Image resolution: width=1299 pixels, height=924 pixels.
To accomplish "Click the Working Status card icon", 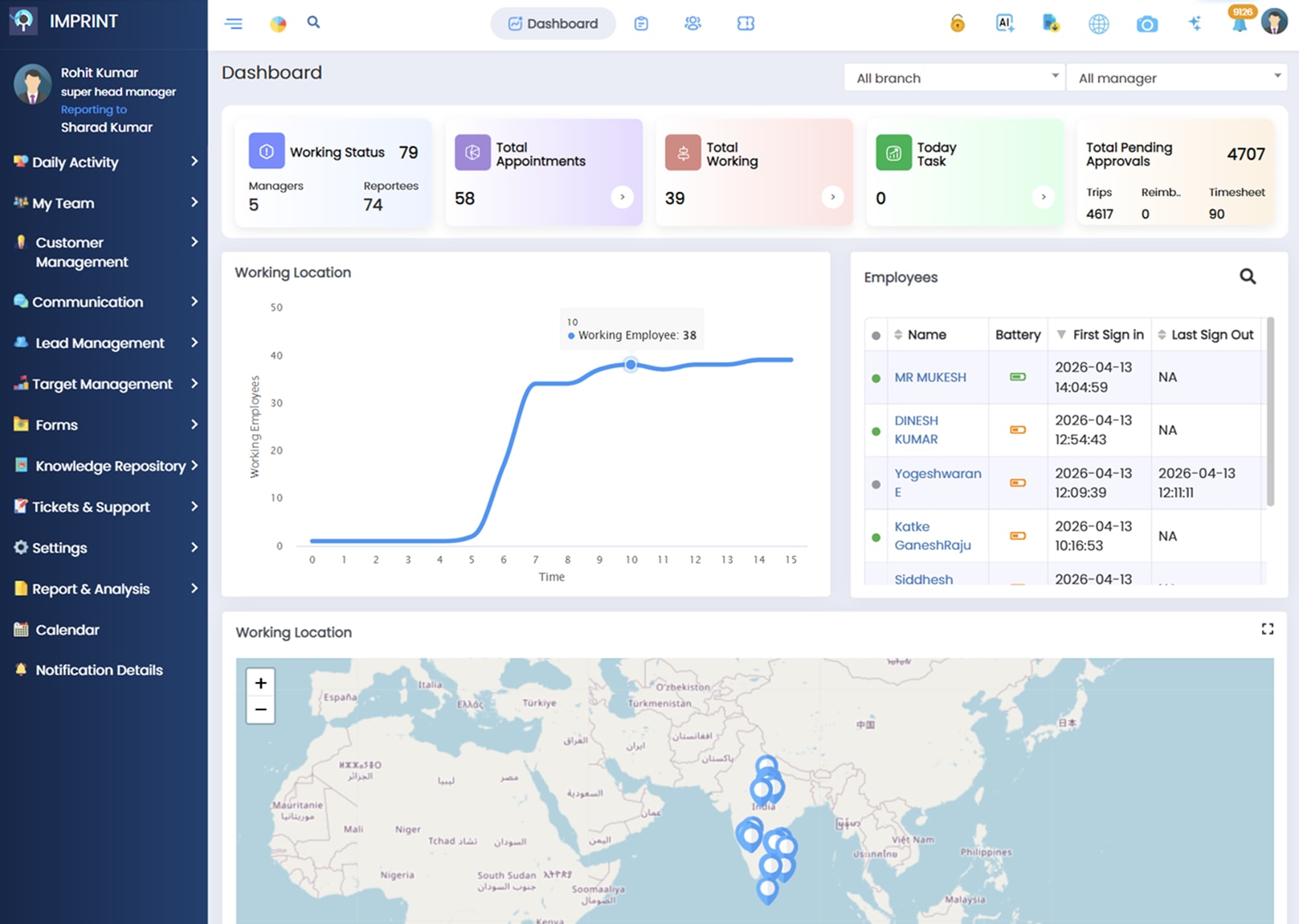I will tap(267, 151).
